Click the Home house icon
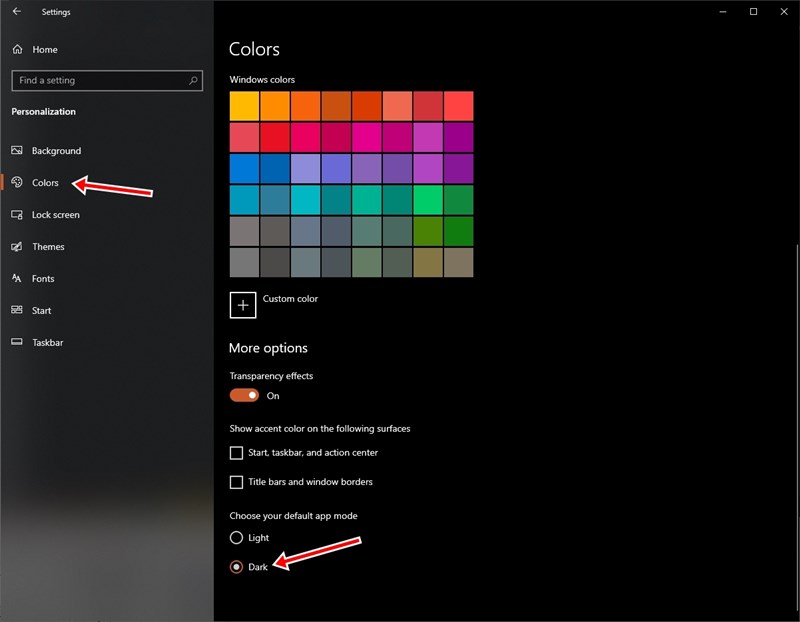The image size is (800, 622). pos(17,49)
